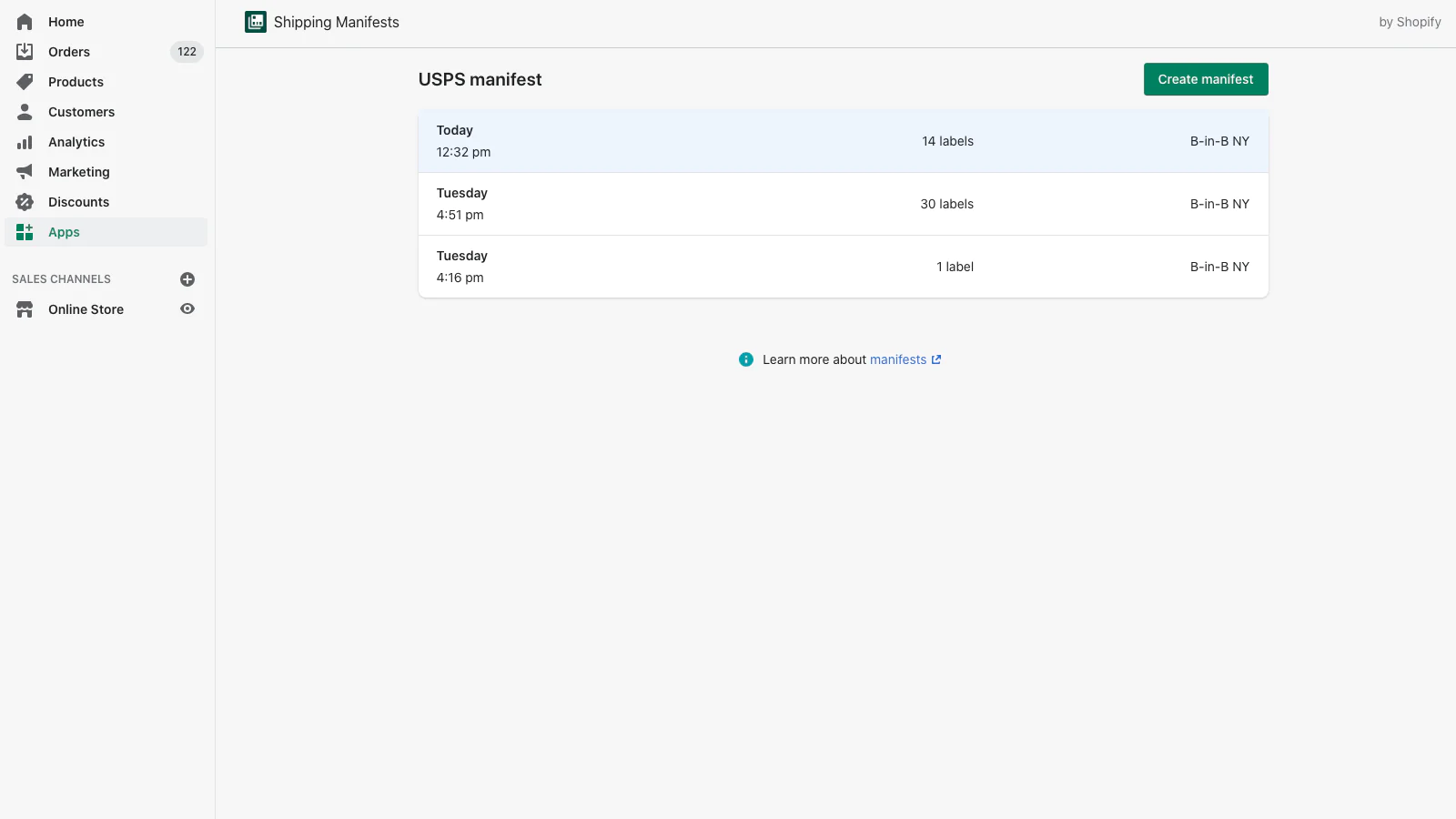Click the Customers person icon
Image resolution: width=1456 pixels, height=819 pixels.
pos(25,112)
